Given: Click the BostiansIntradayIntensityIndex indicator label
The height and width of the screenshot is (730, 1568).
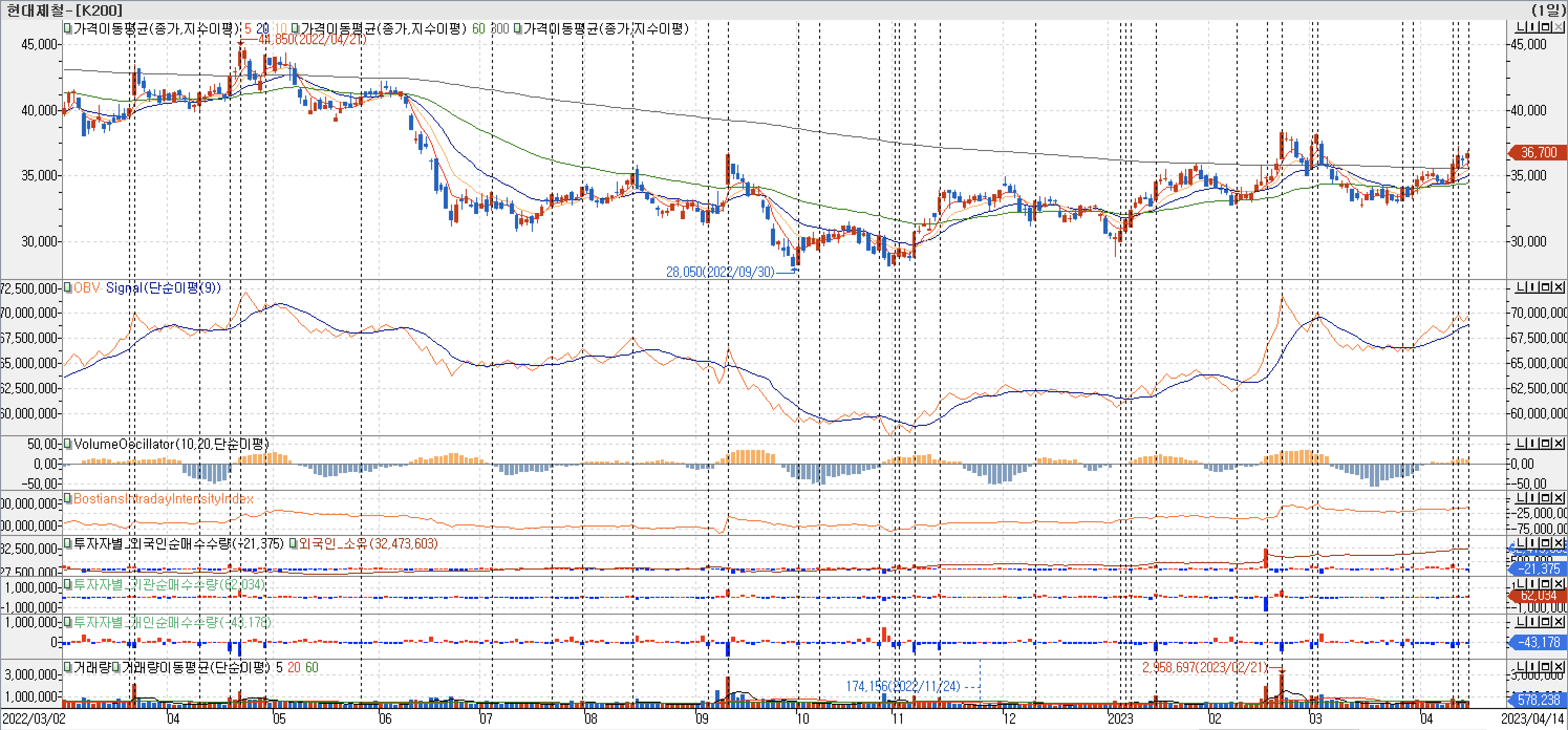Looking at the screenshot, I should click(x=163, y=499).
